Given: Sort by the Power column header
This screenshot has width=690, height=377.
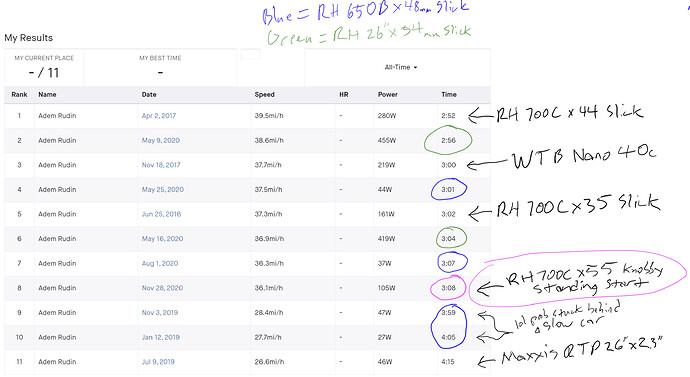Looking at the screenshot, I should point(388,95).
